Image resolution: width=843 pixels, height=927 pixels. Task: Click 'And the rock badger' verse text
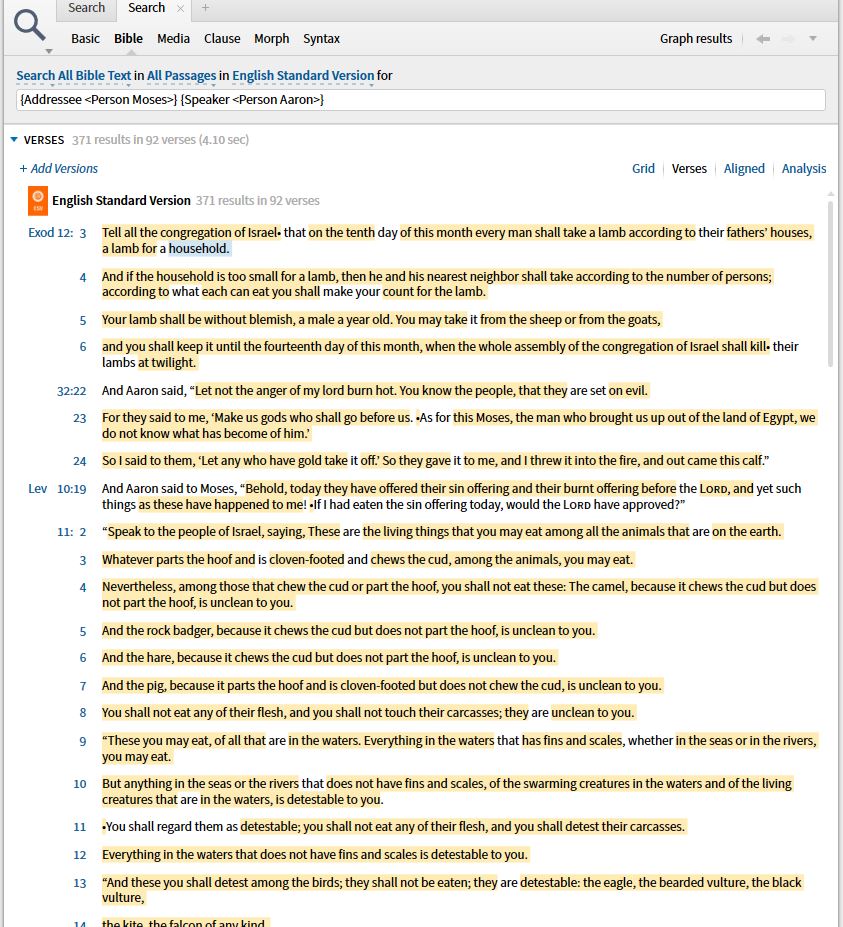click(x=349, y=631)
